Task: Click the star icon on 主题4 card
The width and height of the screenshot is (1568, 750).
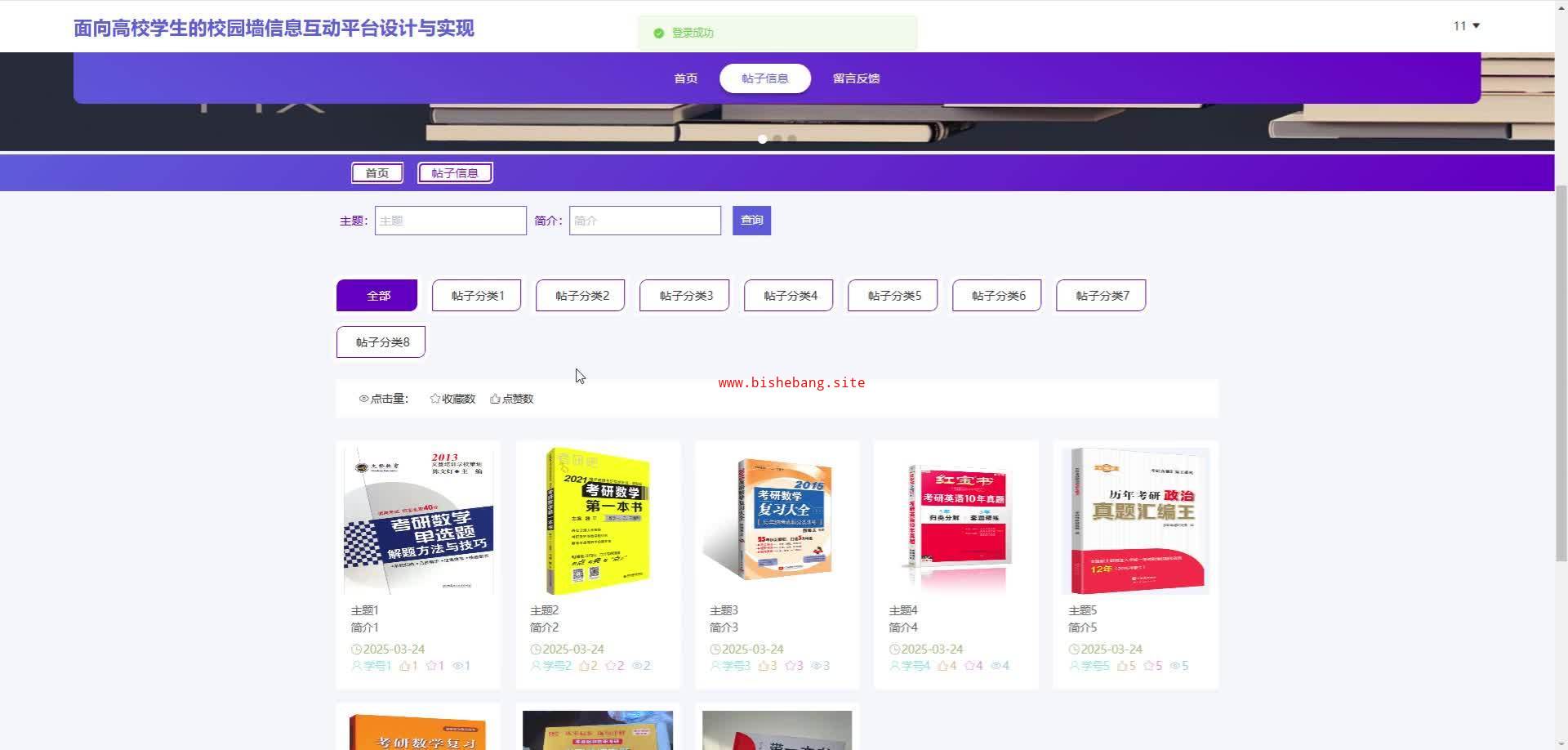Action: [x=969, y=666]
